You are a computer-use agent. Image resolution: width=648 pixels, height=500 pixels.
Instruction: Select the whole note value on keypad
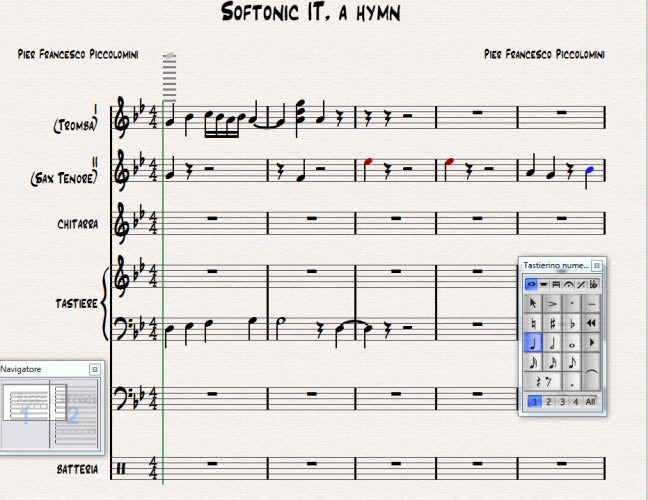click(x=572, y=343)
